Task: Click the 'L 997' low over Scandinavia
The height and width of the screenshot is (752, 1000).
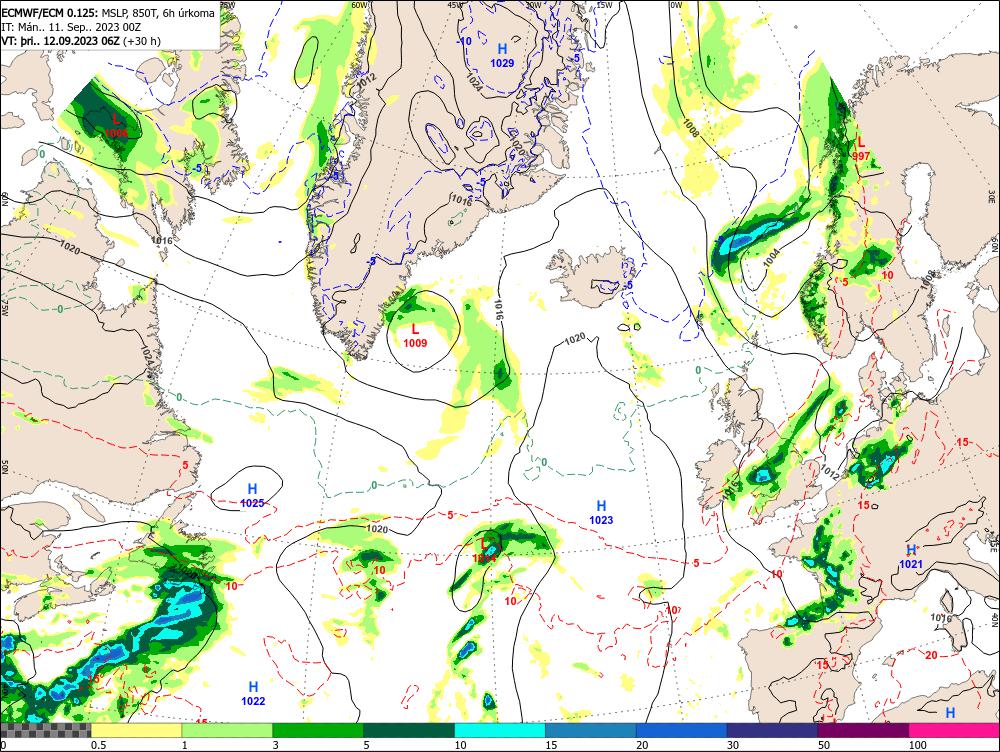Action: click(861, 149)
